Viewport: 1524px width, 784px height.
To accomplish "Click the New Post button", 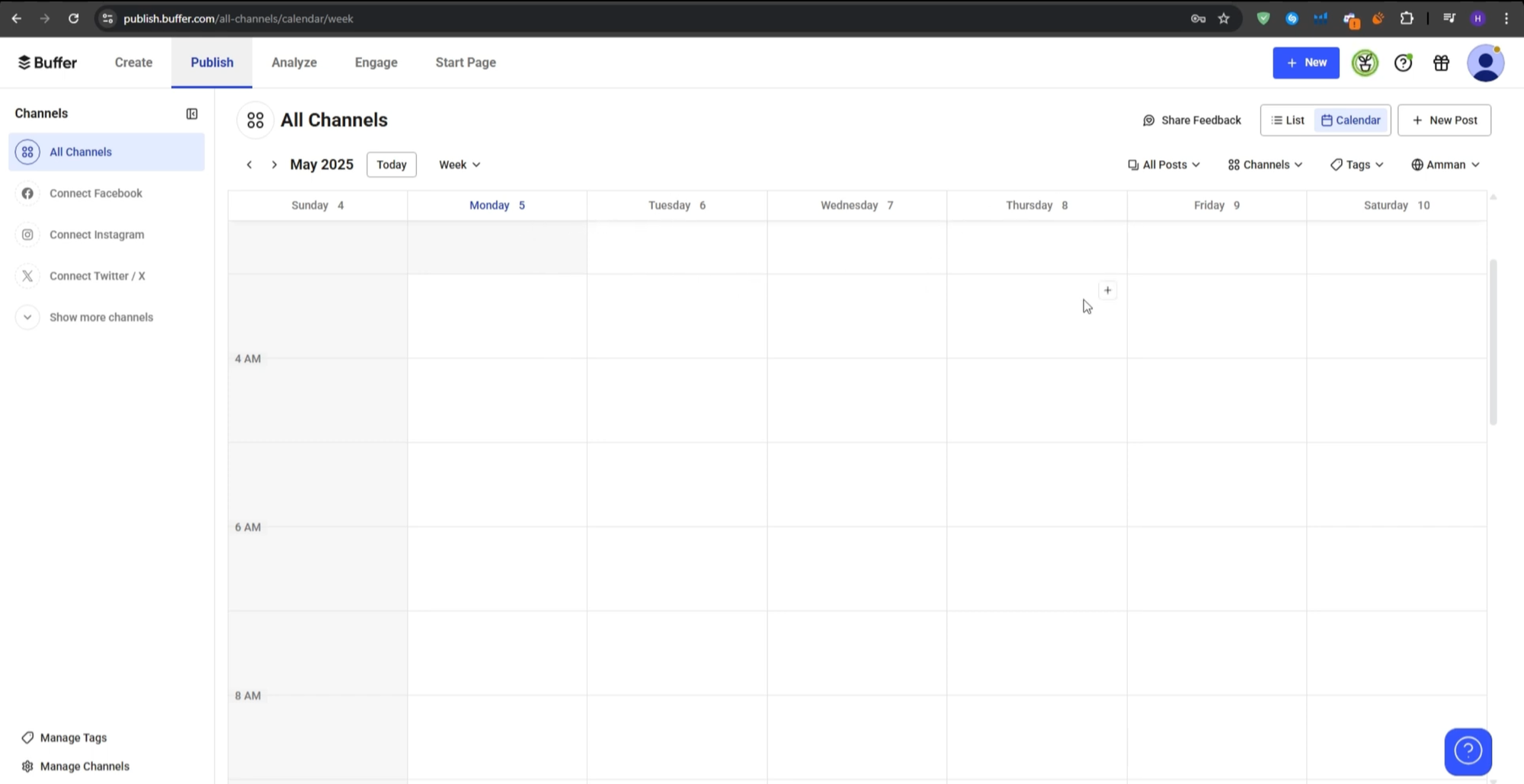I will [1444, 120].
